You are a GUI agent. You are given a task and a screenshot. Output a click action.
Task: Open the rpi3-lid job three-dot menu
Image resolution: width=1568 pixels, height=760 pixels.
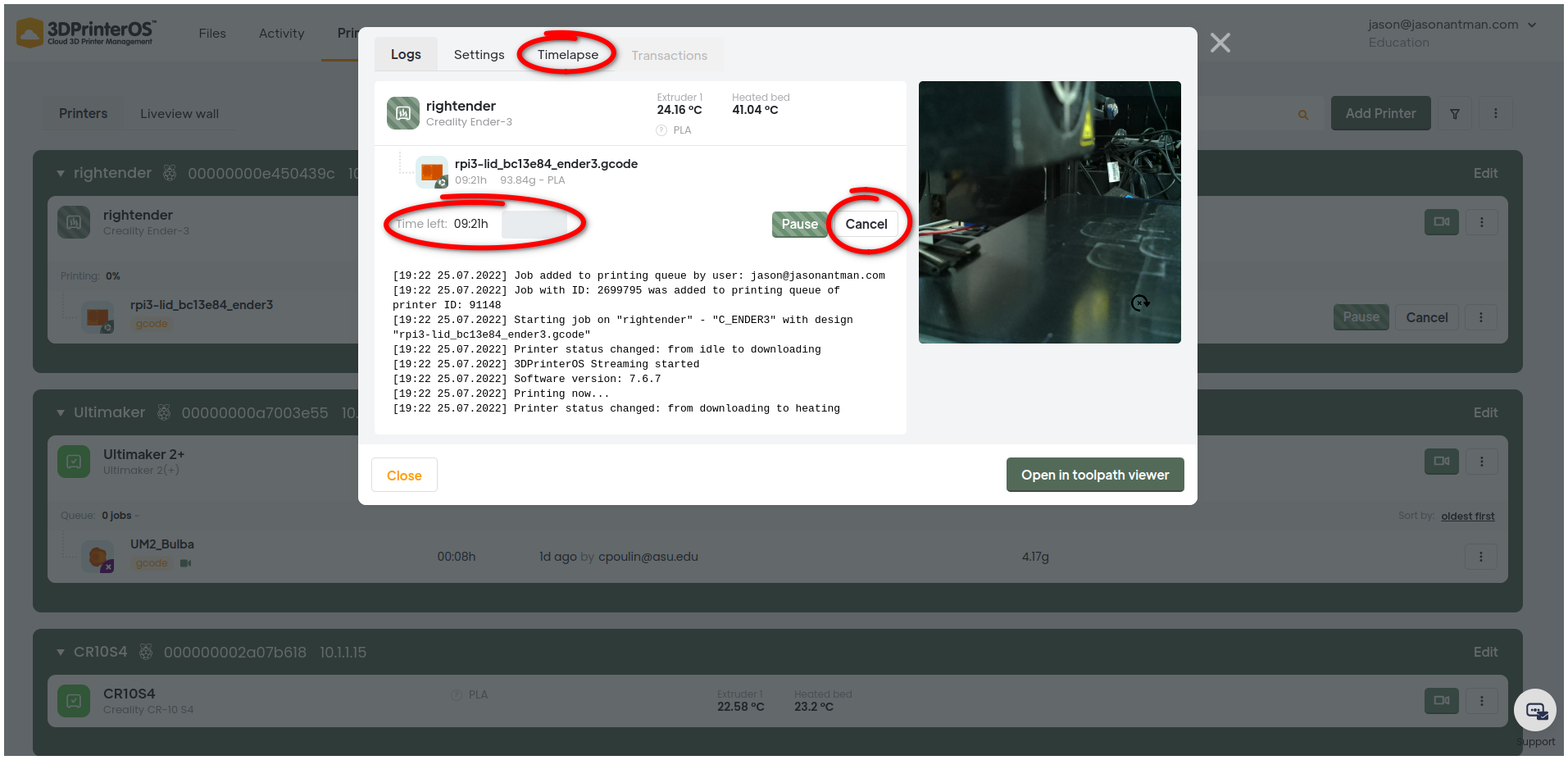tap(1480, 317)
